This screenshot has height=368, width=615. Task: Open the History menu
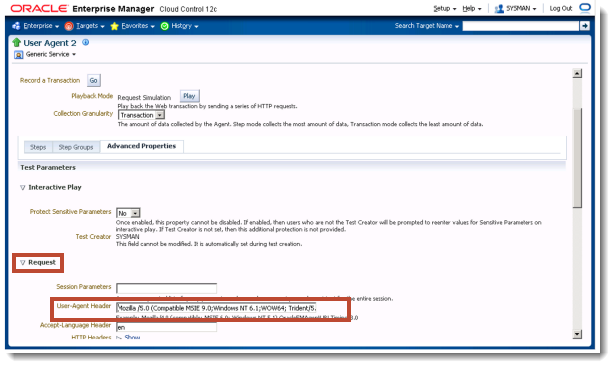click(180, 26)
